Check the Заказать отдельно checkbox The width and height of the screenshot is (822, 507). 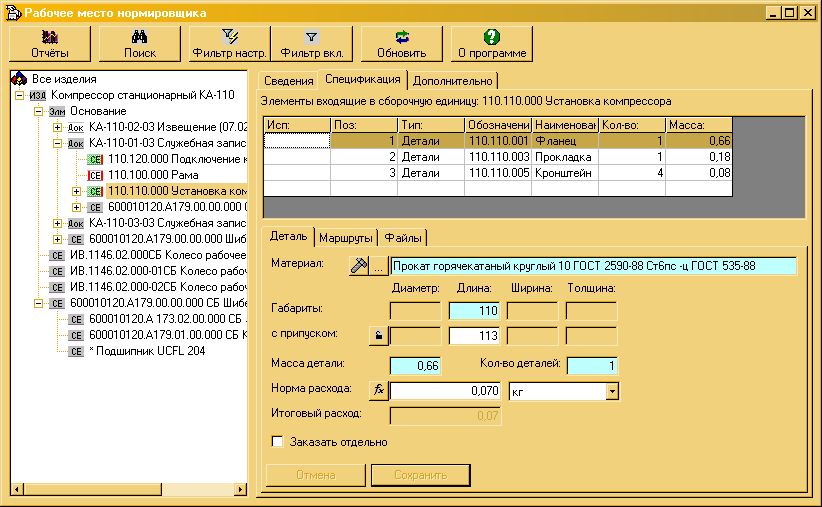coord(278,441)
